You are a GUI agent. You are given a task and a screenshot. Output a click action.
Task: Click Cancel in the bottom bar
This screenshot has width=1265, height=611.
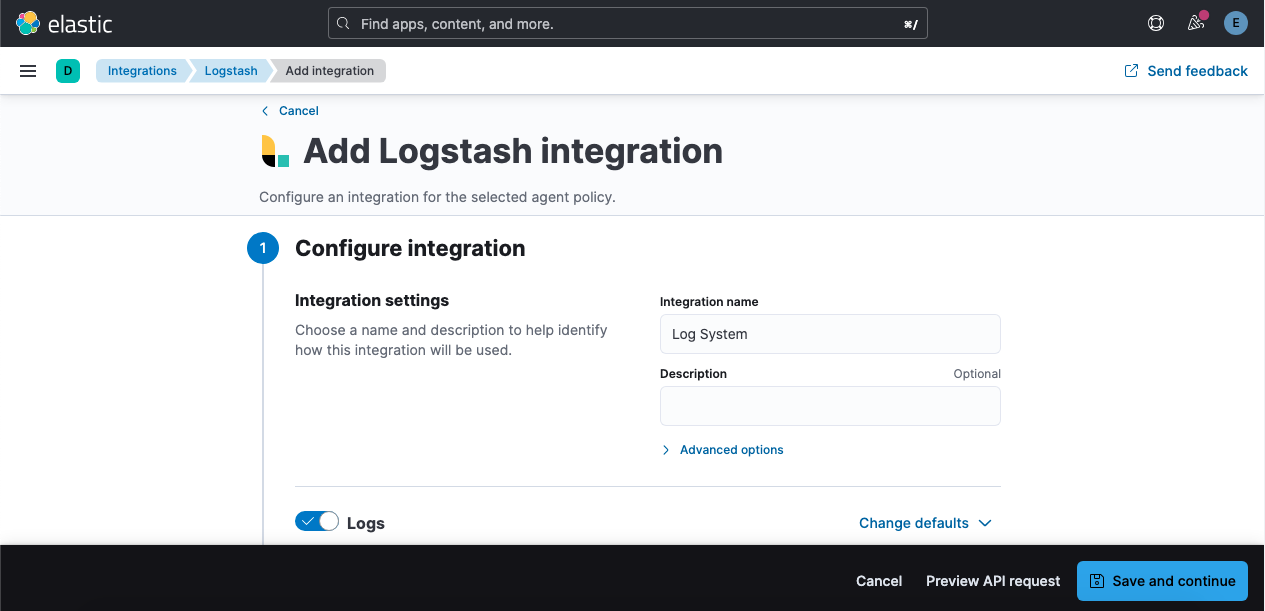tap(879, 581)
